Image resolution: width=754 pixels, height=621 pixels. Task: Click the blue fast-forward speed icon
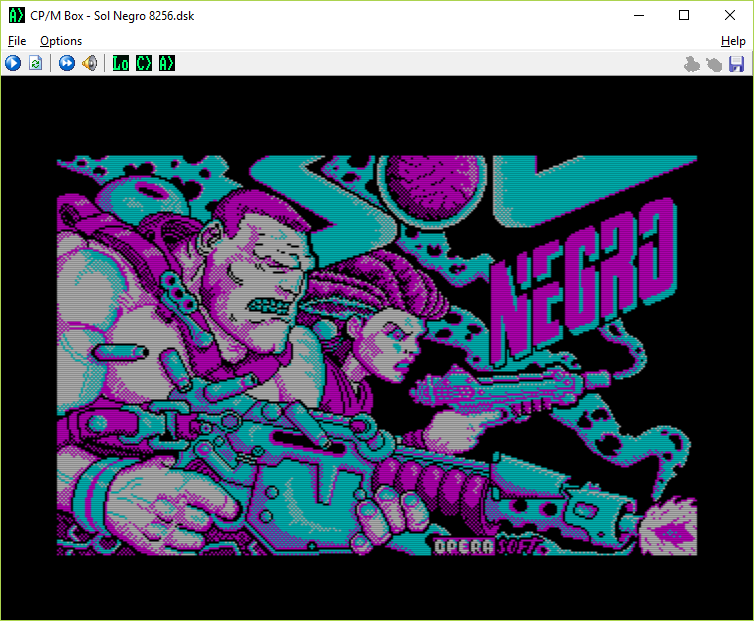click(67, 63)
